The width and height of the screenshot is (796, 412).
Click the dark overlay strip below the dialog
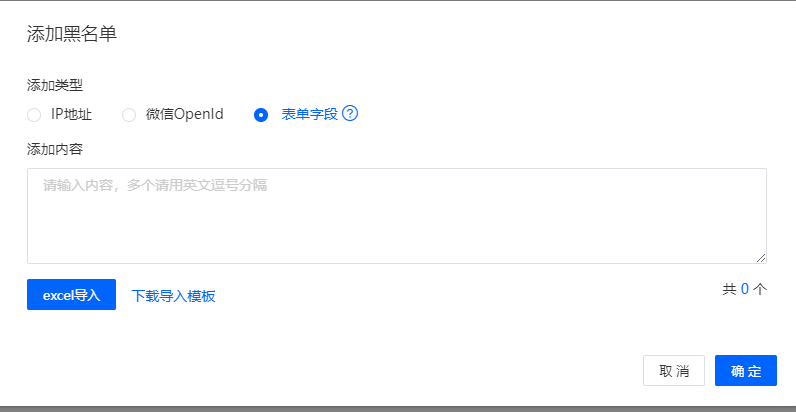click(x=398, y=409)
